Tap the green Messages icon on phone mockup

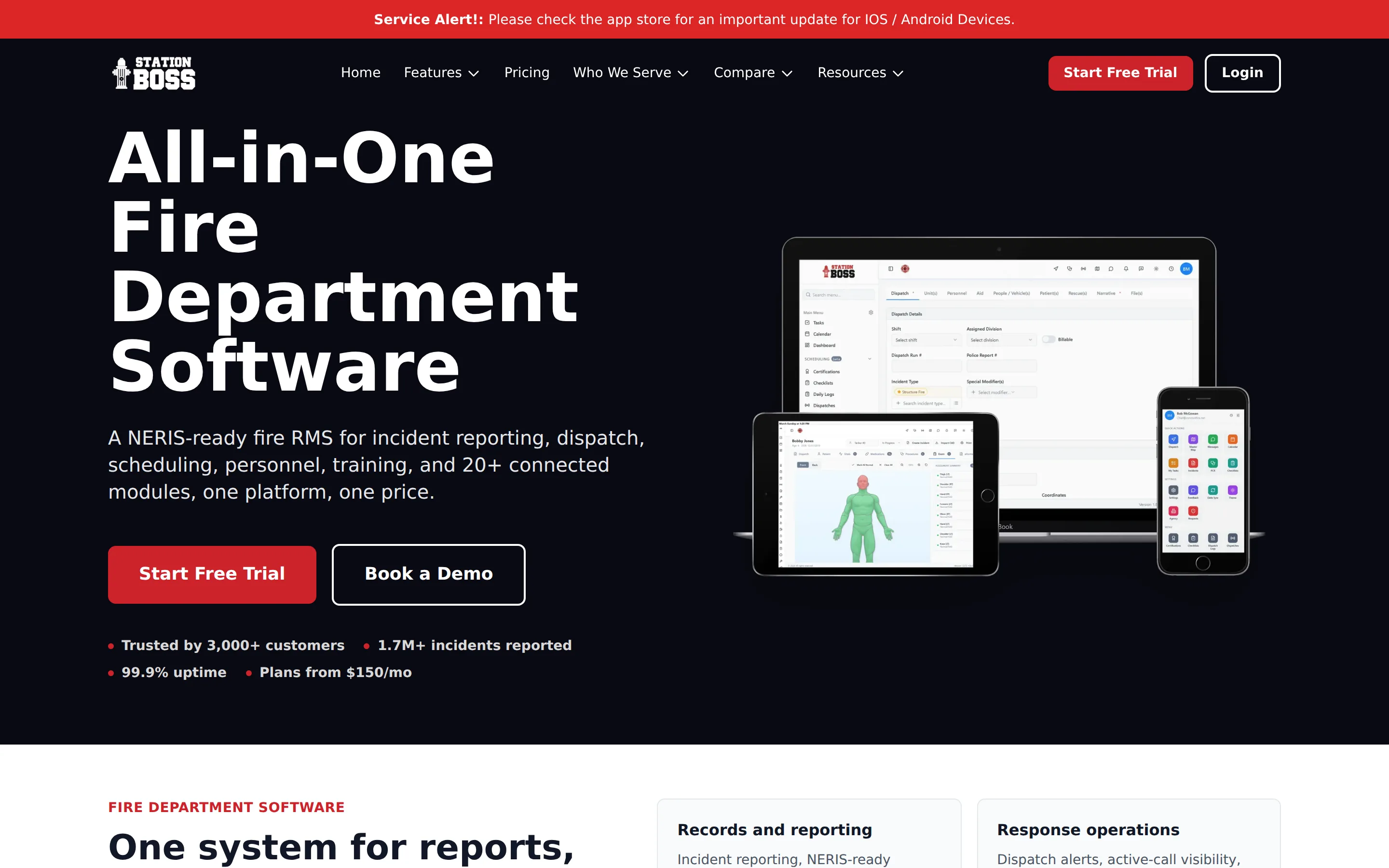tap(1213, 439)
